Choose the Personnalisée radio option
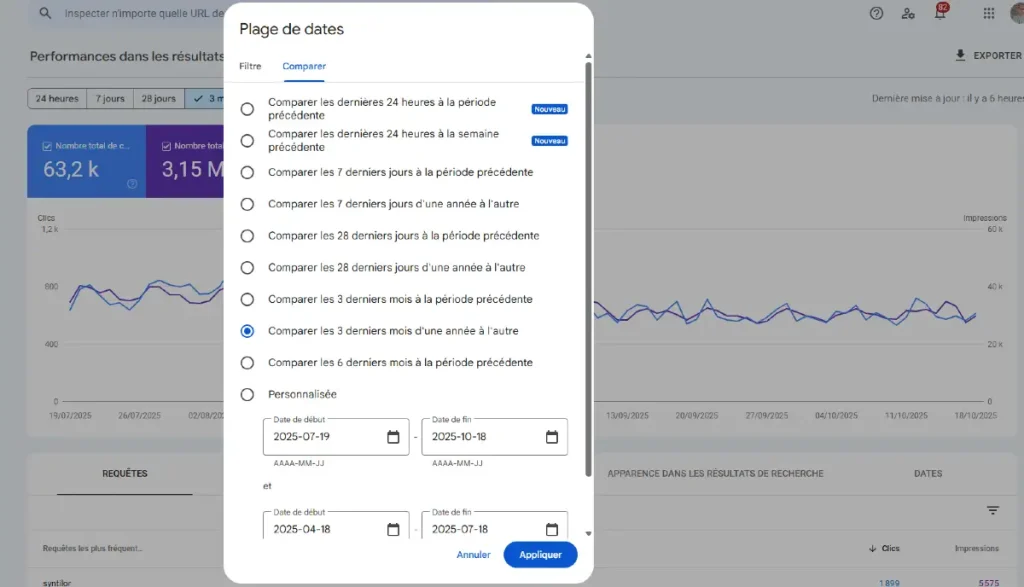This screenshot has height=587, width=1024. (x=247, y=395)
